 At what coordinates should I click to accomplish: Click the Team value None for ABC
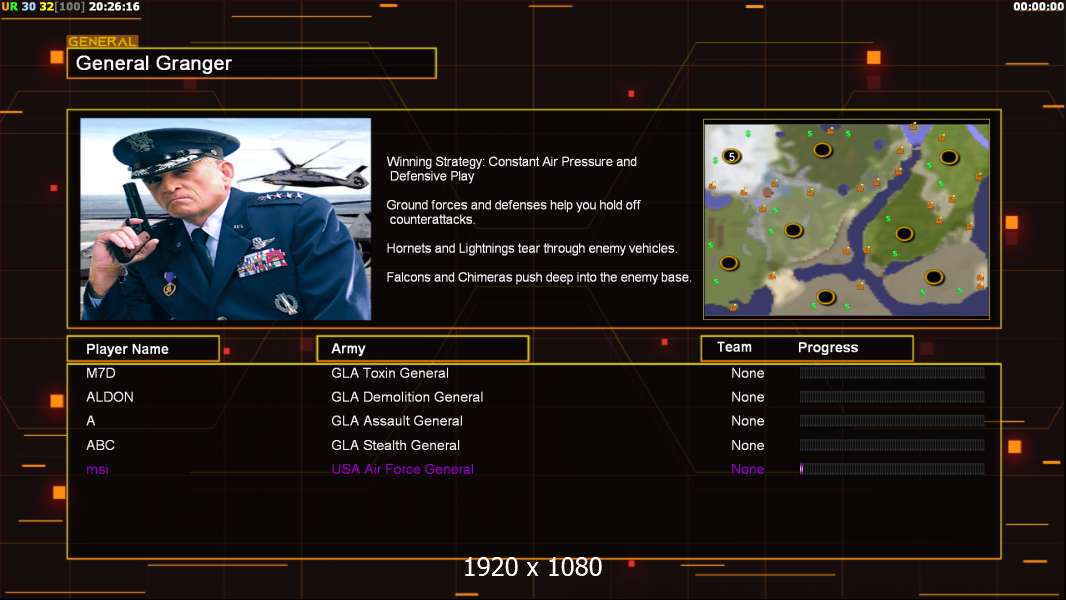[748, 445]
